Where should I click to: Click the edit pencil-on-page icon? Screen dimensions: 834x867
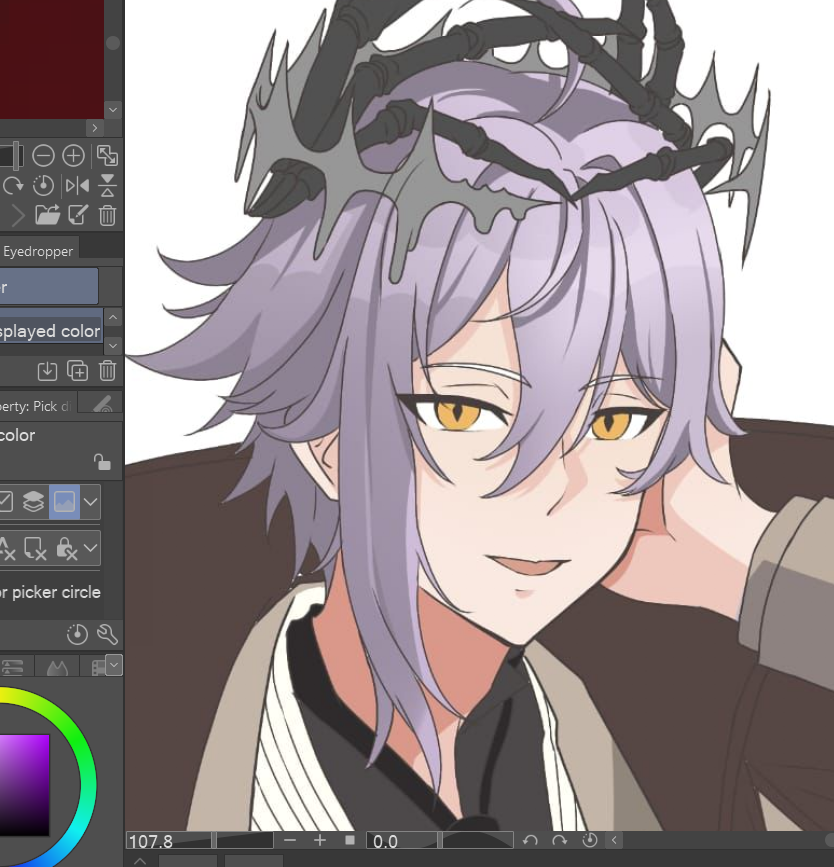(77, 215)
